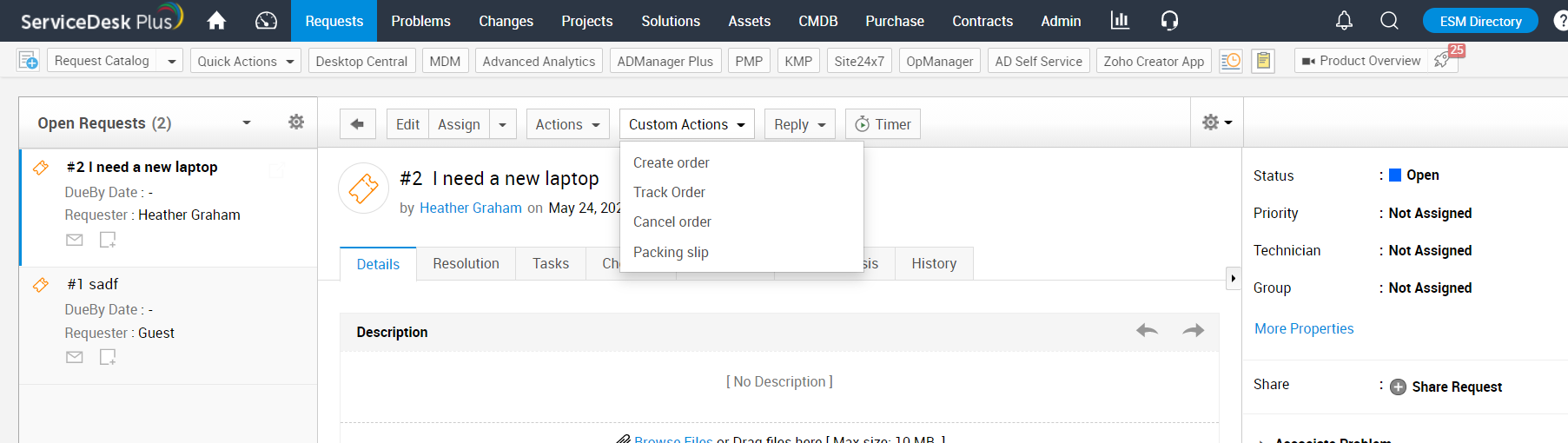Open Desktop Central toolbar link
1568x443 pixels.
[361, 61]
